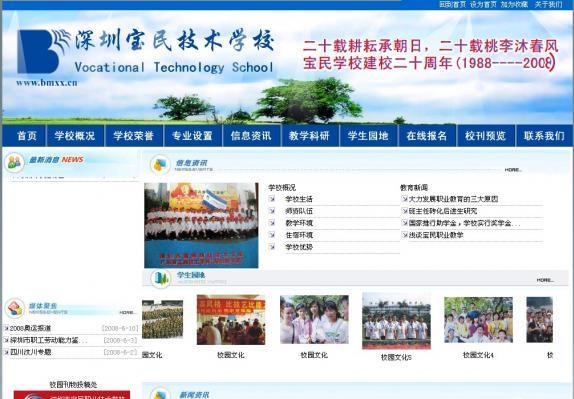Click the 信息资讯 section icon
The image size is (574, 399).
tap(160, 164)
